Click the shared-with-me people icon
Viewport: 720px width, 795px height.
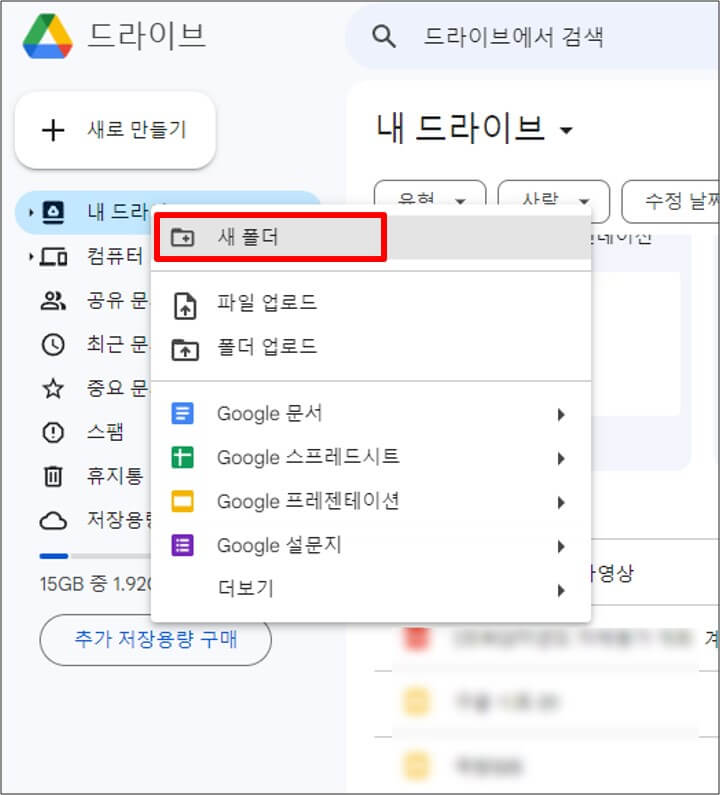click(x=53, y=301)
